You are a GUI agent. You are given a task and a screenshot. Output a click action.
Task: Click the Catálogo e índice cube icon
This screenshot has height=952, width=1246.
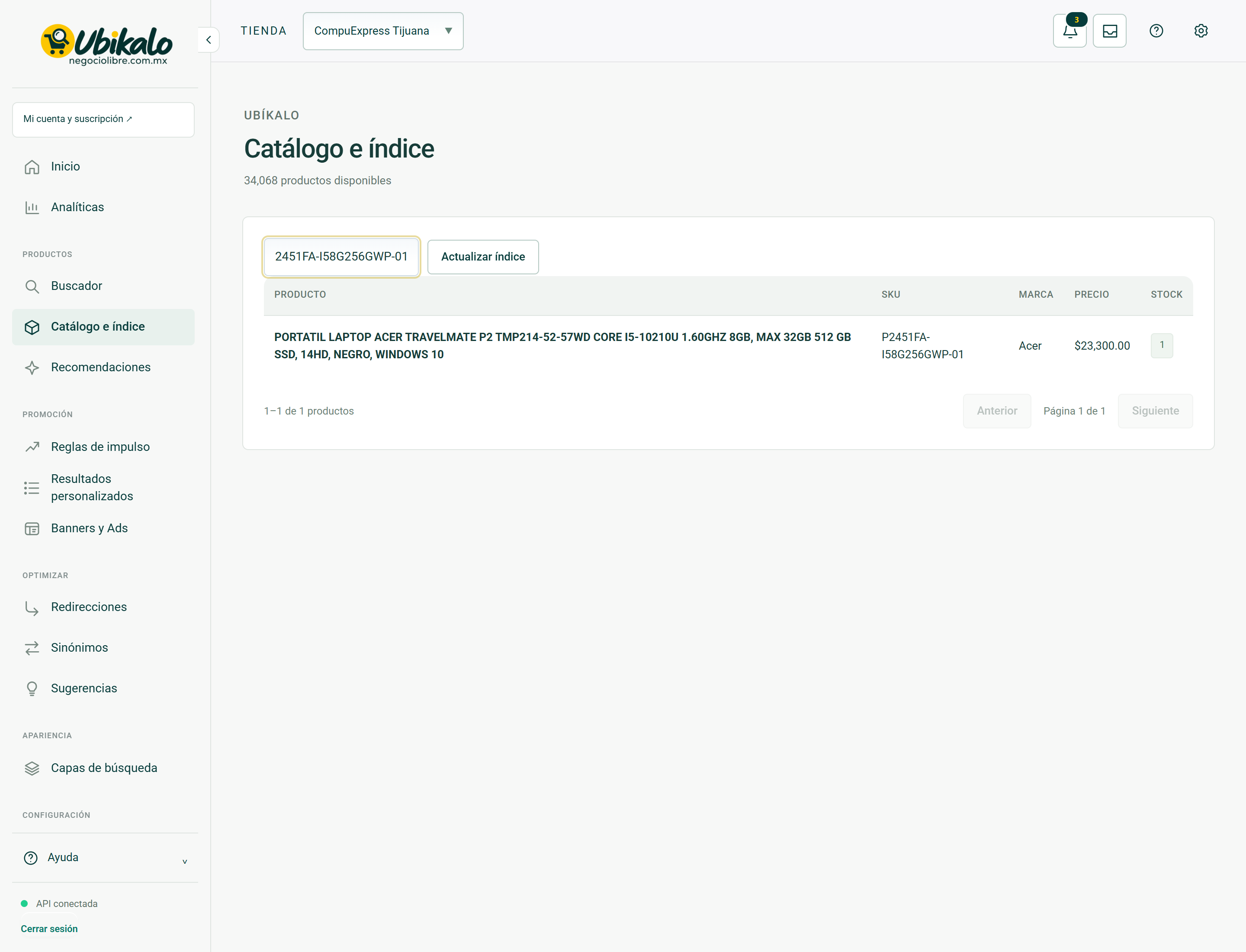pos(32,327)
